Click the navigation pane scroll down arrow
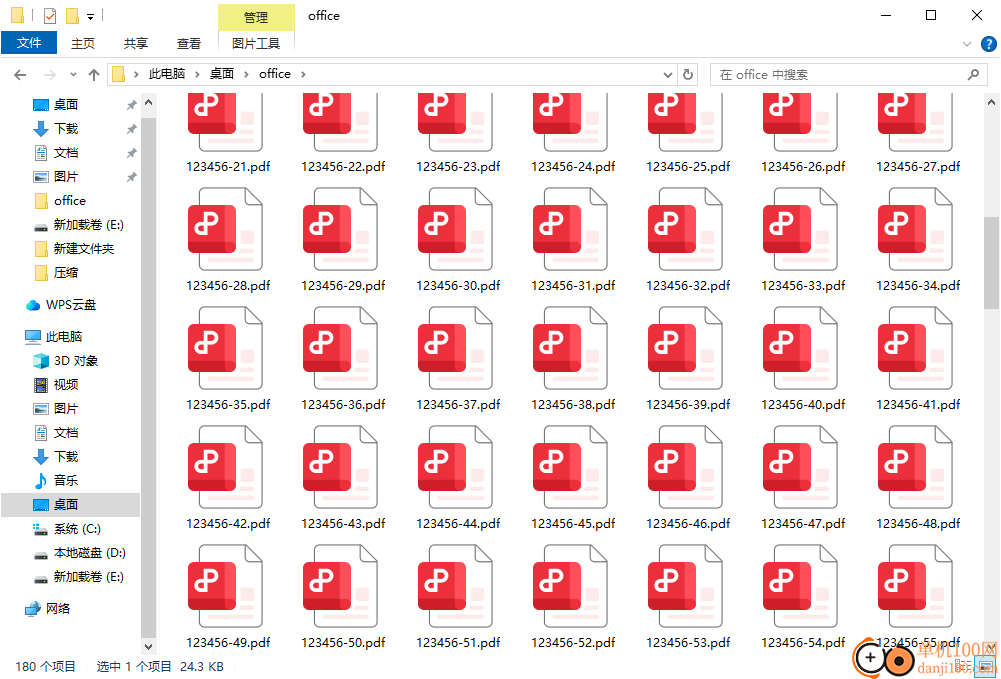The image size is (1001, 679). (x=148, y=646)
